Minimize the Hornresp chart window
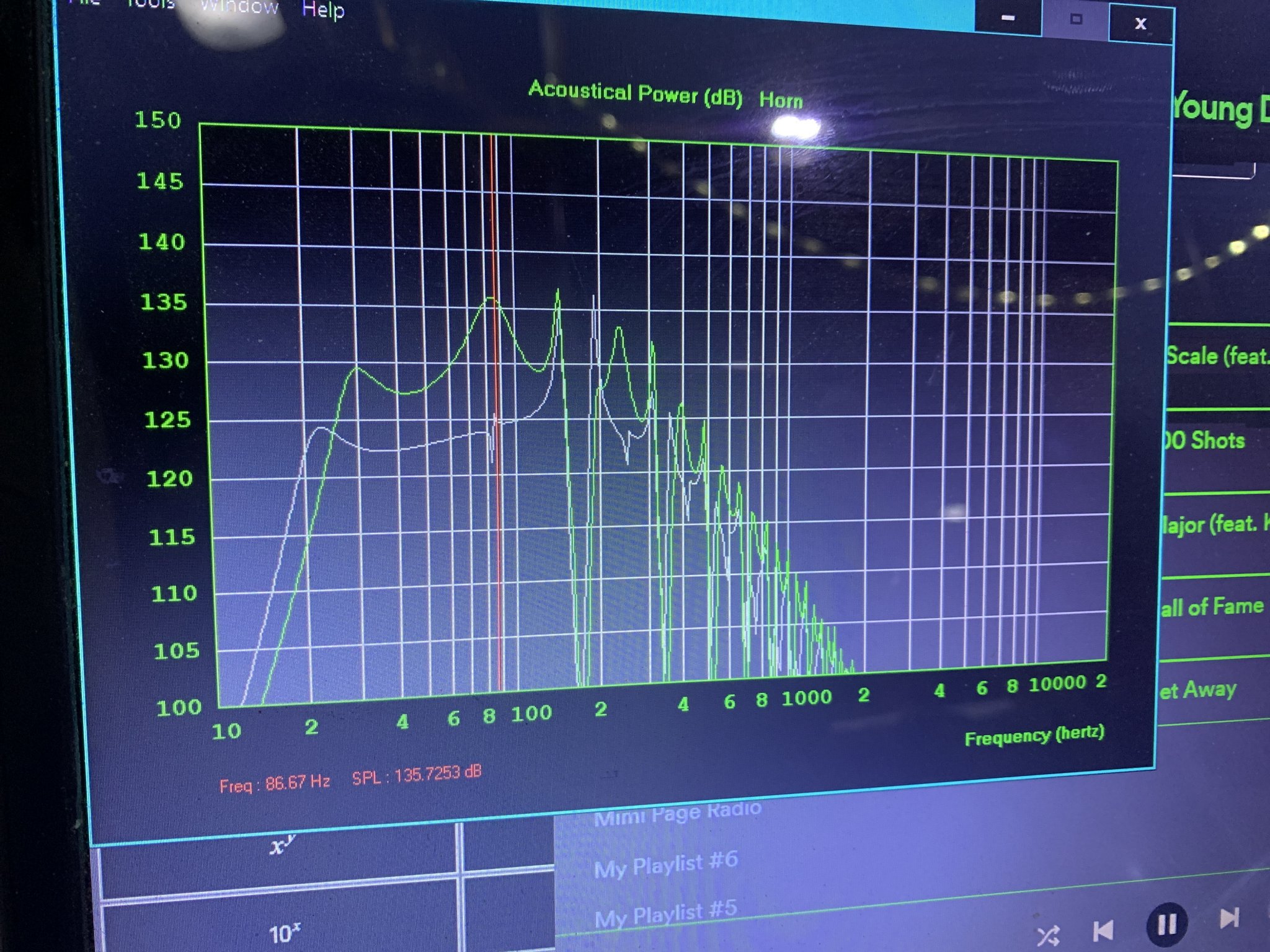Screen dimensions: 1270x952 coord(1008,18)
